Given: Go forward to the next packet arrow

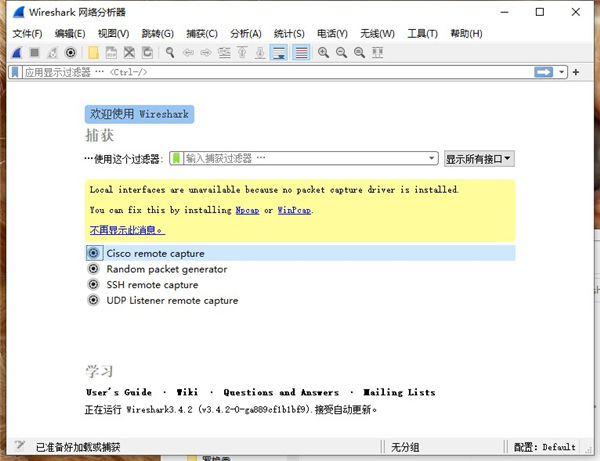Looking at the screenshot, I should (206, 52).
